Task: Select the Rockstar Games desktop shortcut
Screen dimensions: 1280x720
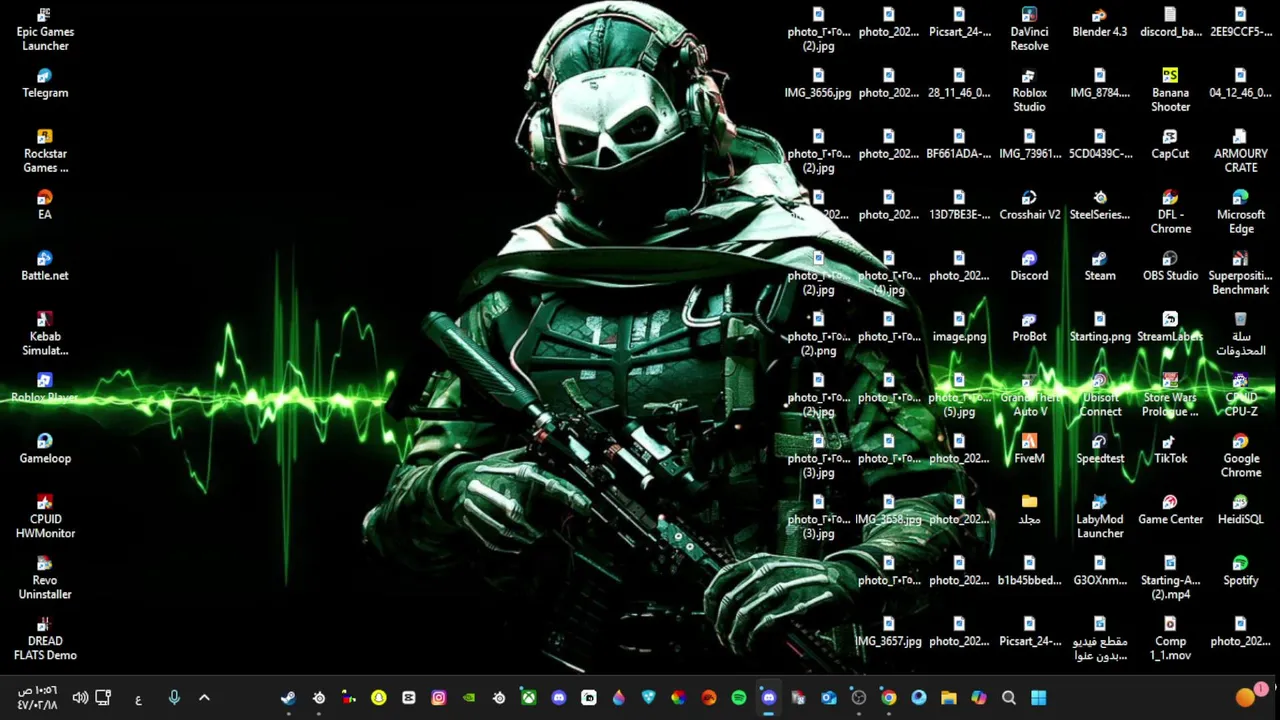Action: point(45,152)
